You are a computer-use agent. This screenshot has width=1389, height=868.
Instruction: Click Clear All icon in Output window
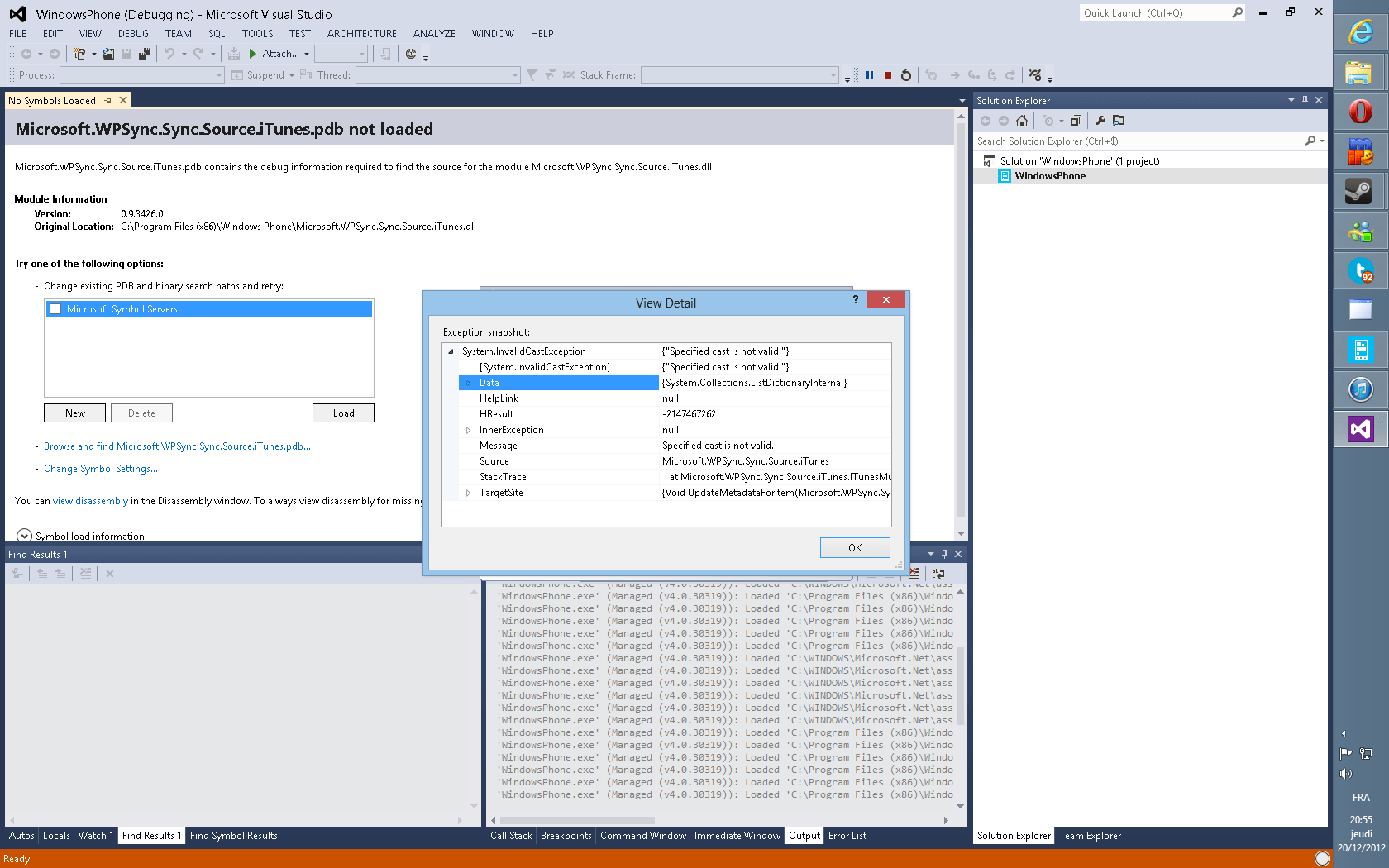click(914, 573)
